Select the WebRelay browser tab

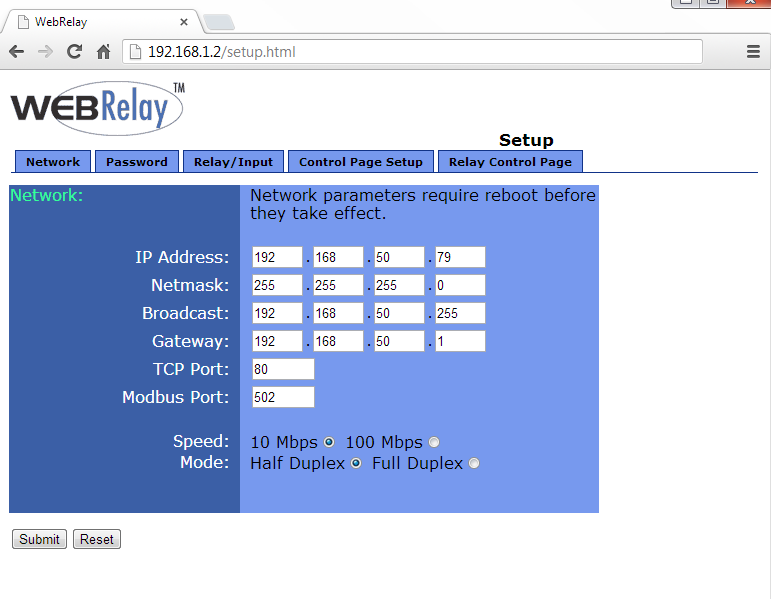click(101, 22)
